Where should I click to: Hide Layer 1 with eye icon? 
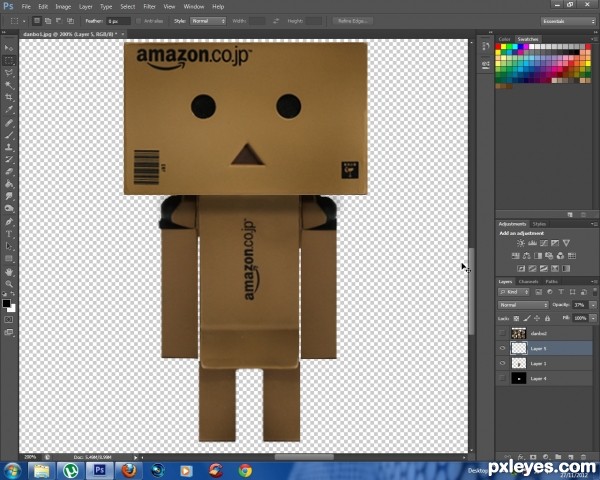click(502, 363)
